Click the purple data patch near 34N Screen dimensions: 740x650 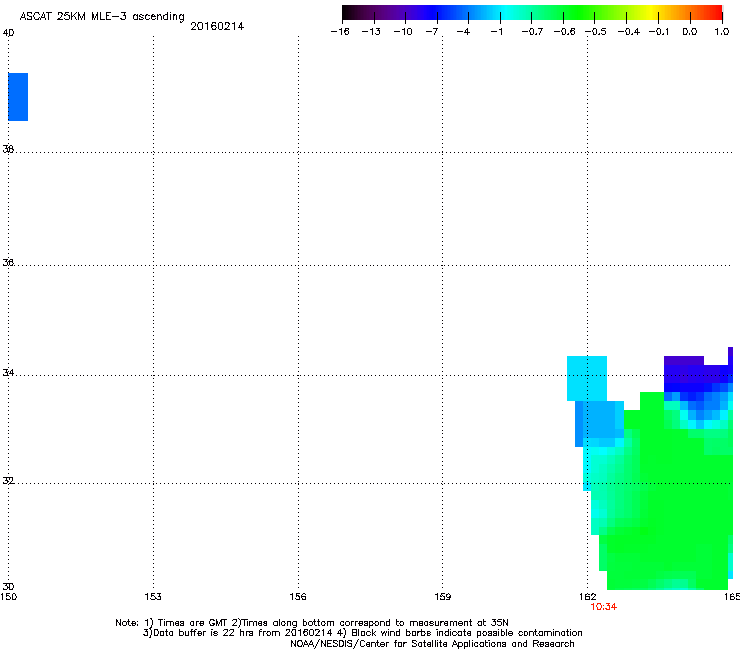point(683,361)
